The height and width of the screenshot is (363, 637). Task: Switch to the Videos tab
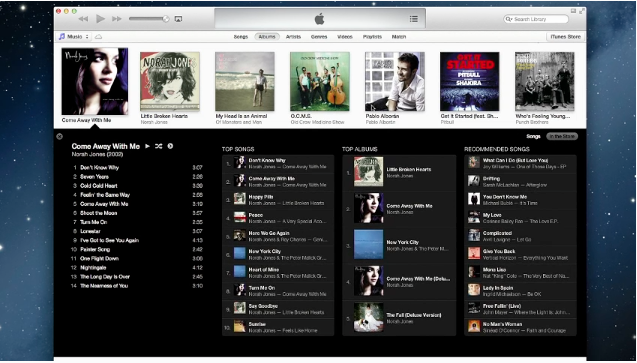click(344, 37)
